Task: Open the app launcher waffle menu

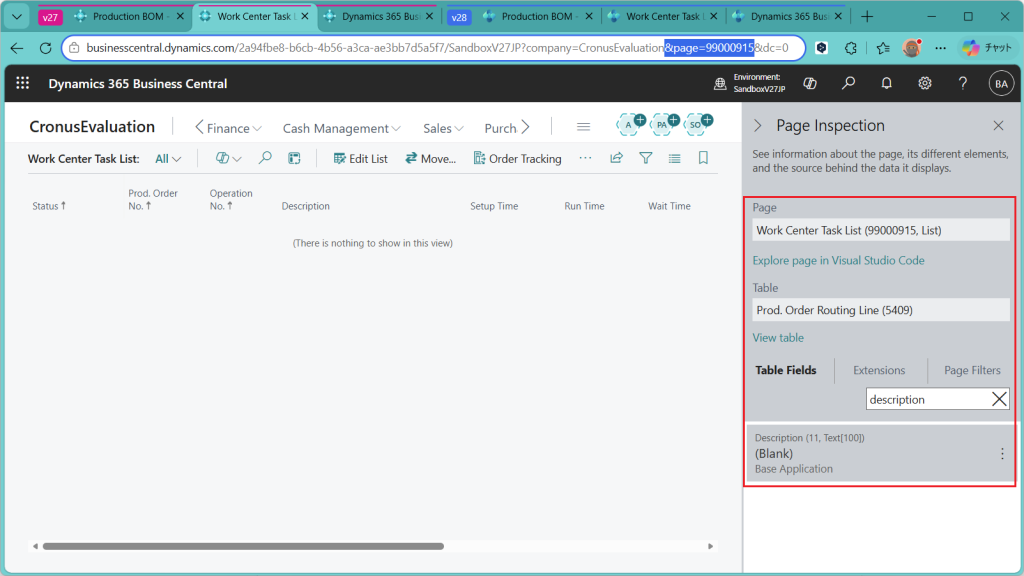Action: (23, 84)
